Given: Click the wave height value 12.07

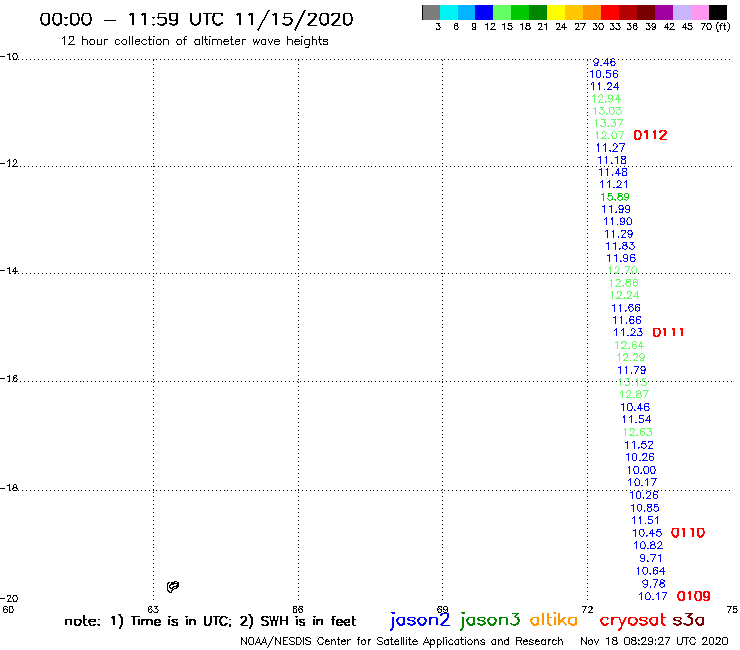Looking at the screenshot, I should [x=609, y=135].
